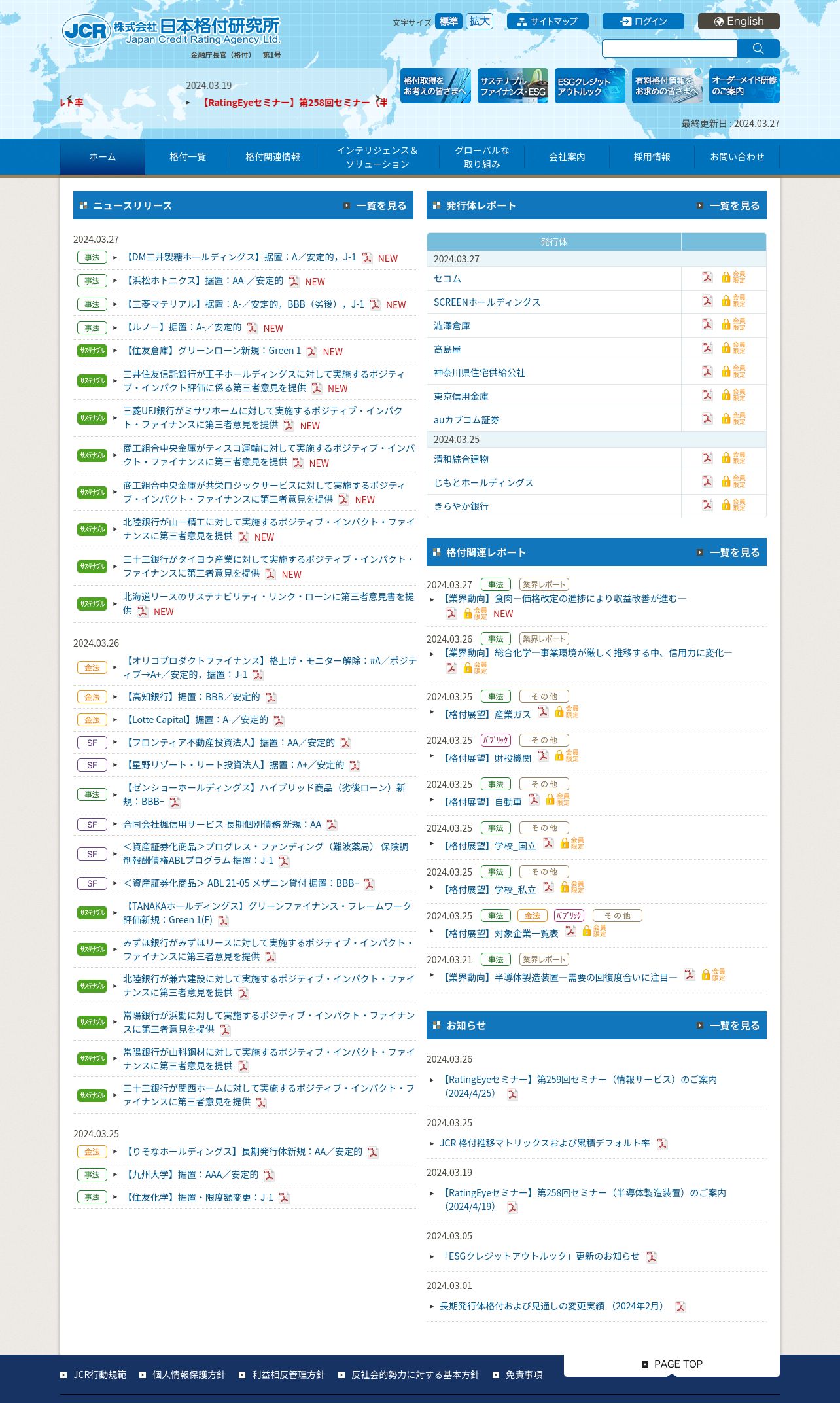This screenshot has height=1403, width=840.
Task: Click the サイトマップ button
Action: click(x=548, y=22)
